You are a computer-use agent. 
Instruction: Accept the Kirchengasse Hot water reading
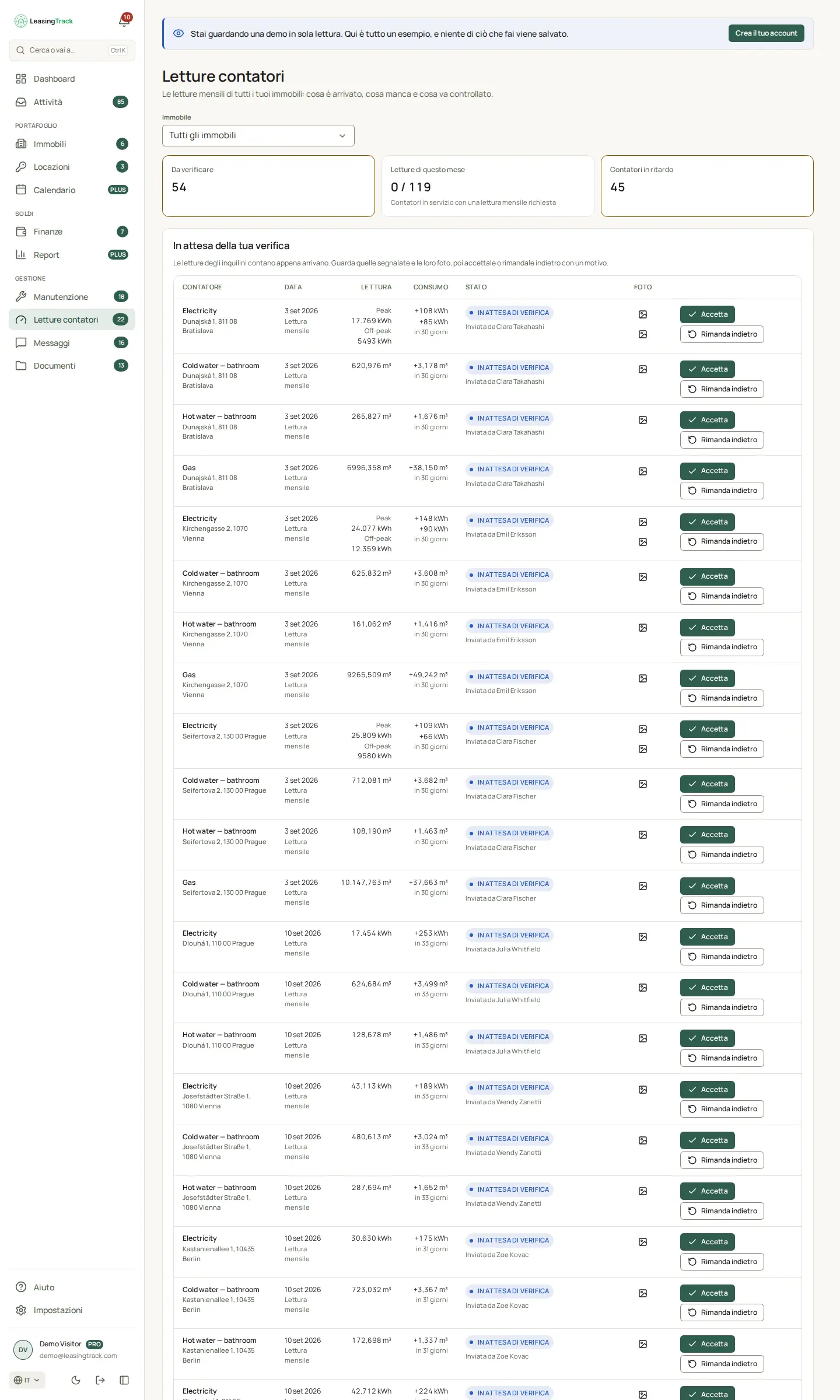coord(708,628)
